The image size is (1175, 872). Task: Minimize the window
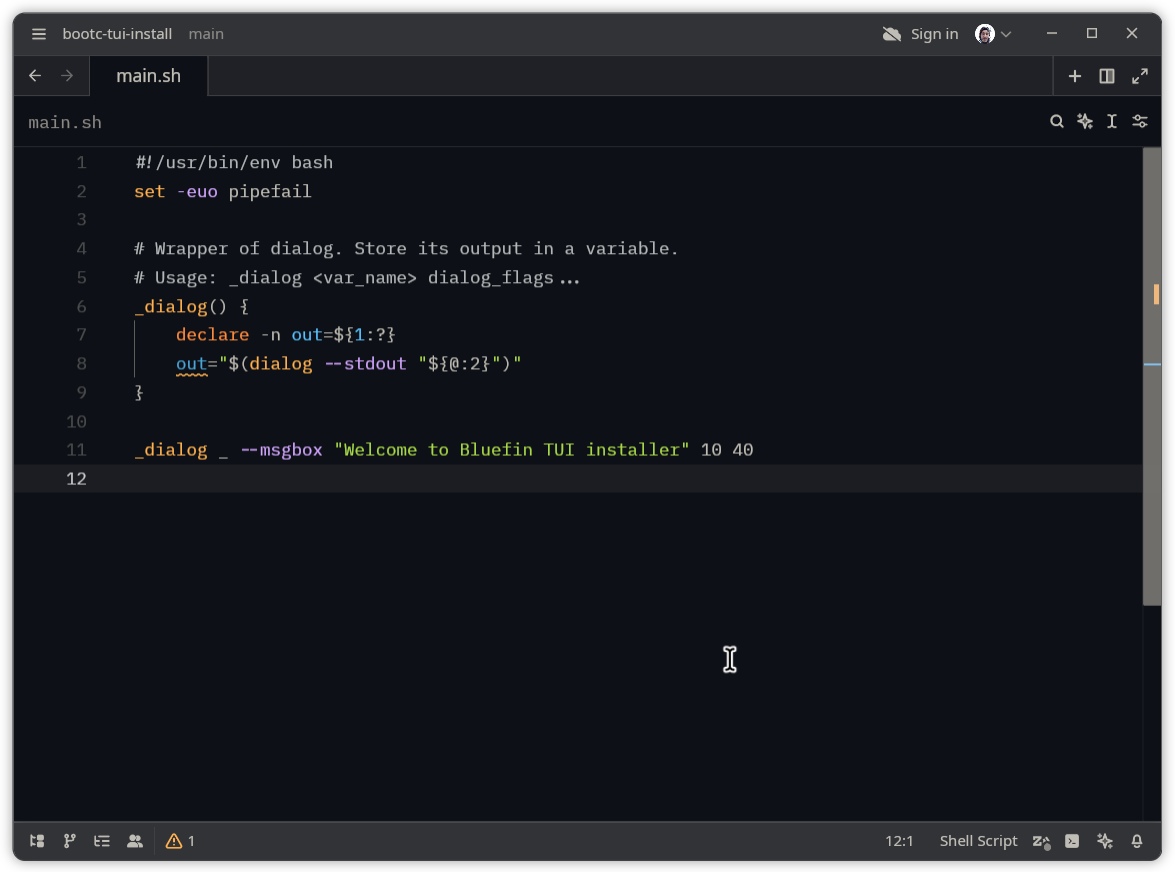(1051, 34)
